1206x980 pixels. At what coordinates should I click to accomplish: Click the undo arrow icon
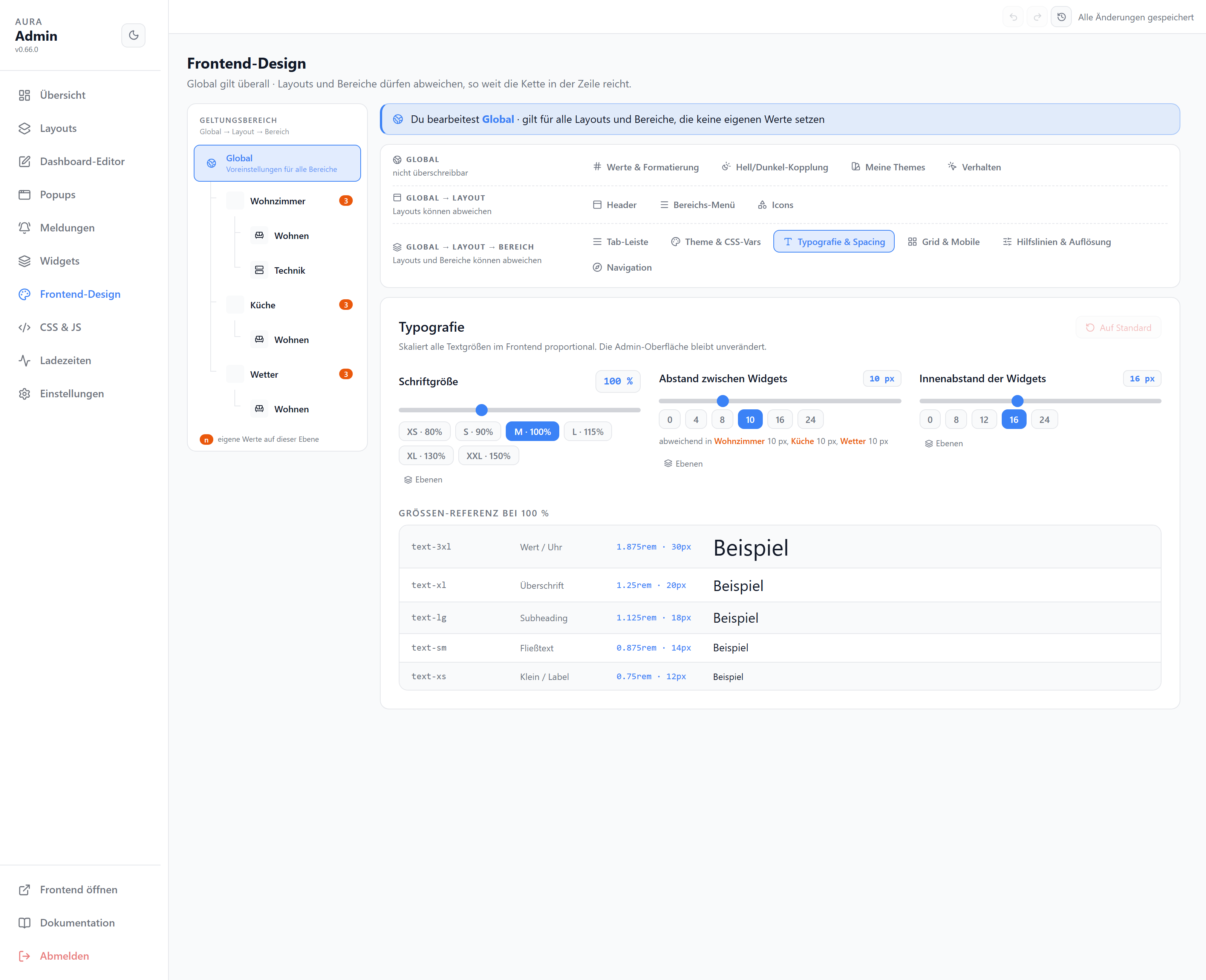(x=1013, y=17)
